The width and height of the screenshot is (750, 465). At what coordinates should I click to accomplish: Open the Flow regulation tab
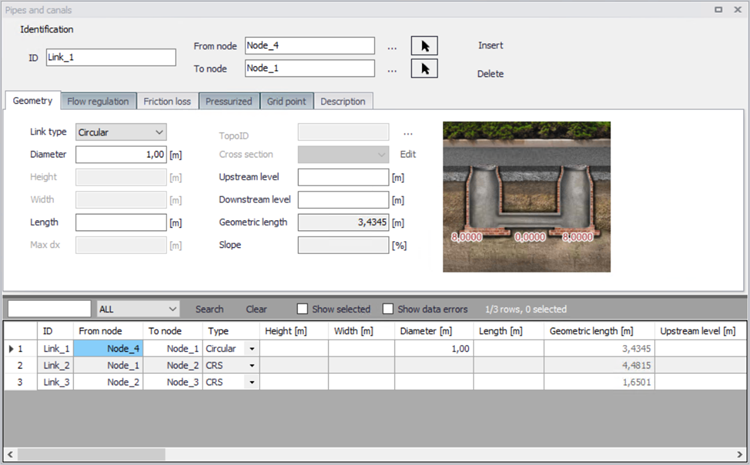pyautogui.click(x=98, y=101)
